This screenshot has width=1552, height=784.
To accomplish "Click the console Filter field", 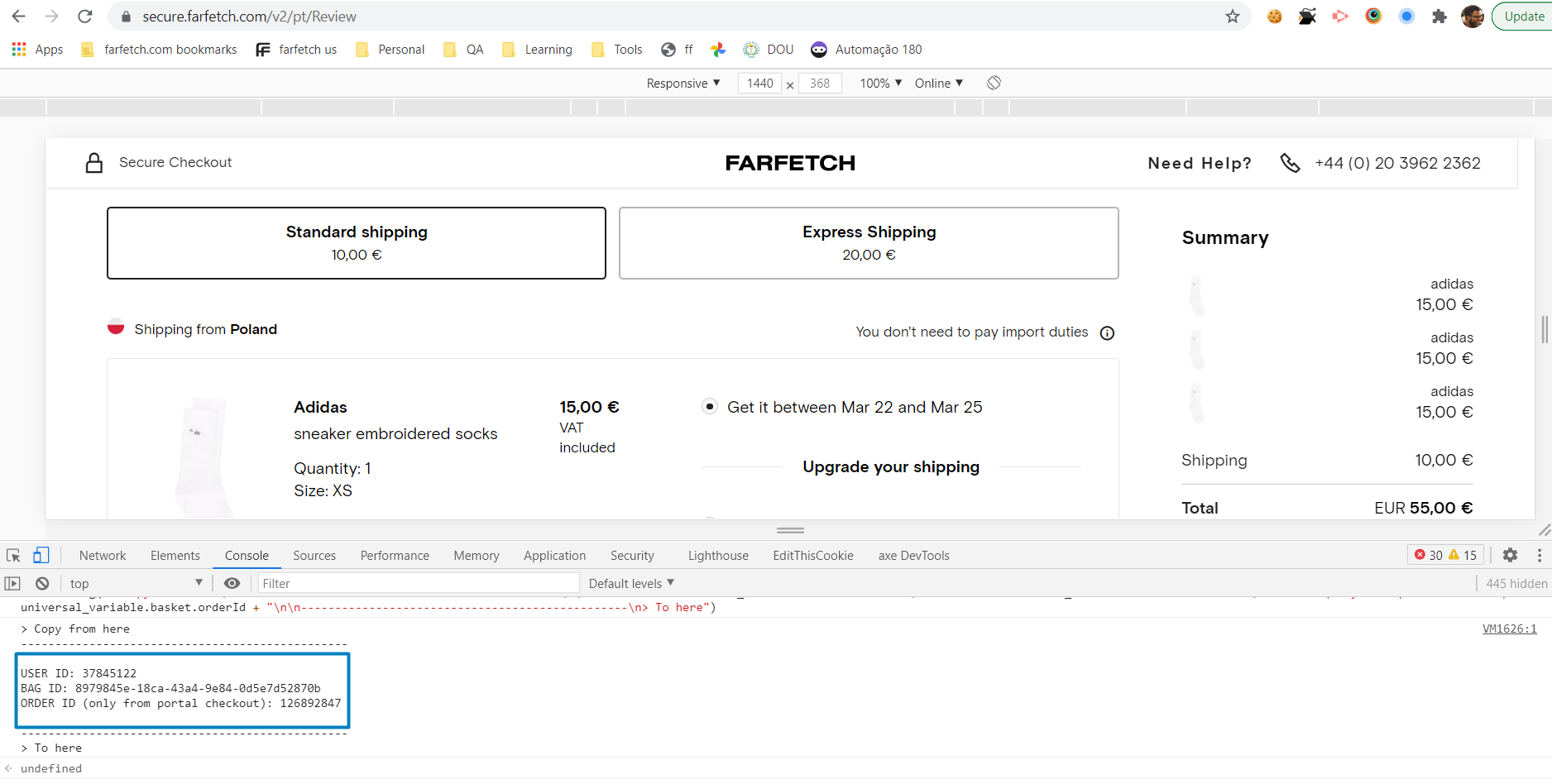I will 419,583.
